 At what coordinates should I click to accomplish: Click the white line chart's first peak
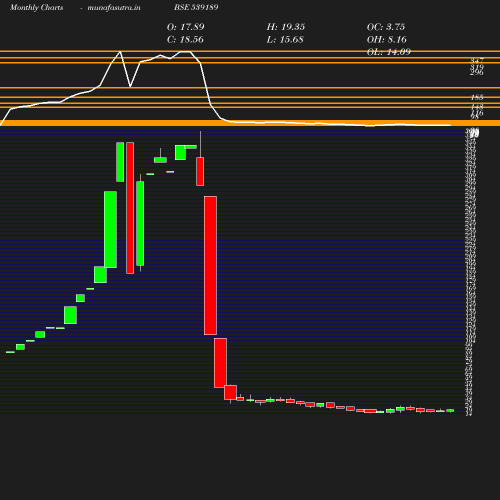click(x=120, y=52)
